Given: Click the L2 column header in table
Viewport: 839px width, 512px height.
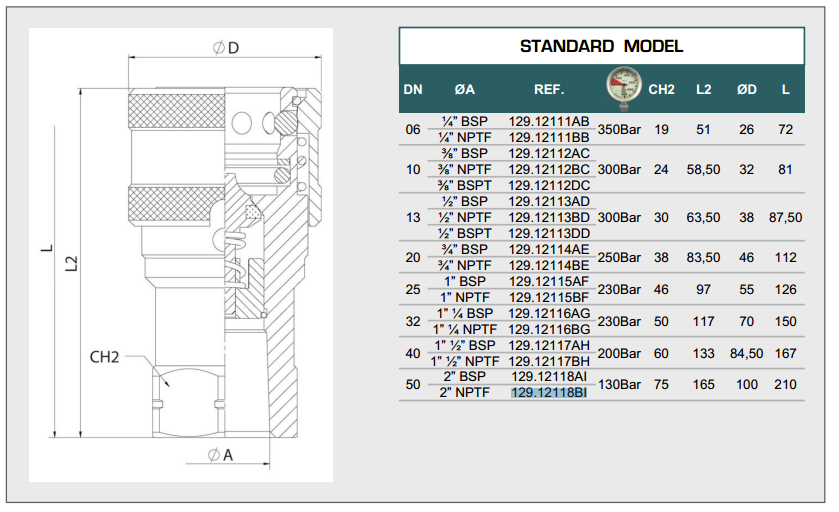Looking at the screenshot, I should pos(704,89).
